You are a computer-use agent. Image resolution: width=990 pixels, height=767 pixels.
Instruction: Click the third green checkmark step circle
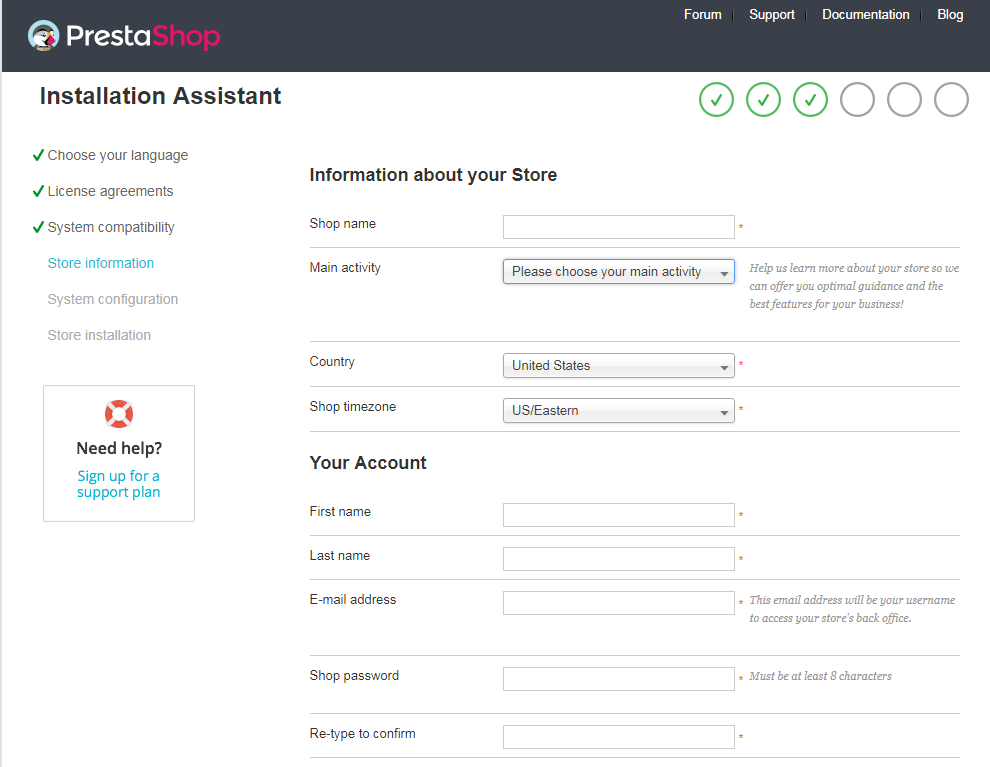810,100
